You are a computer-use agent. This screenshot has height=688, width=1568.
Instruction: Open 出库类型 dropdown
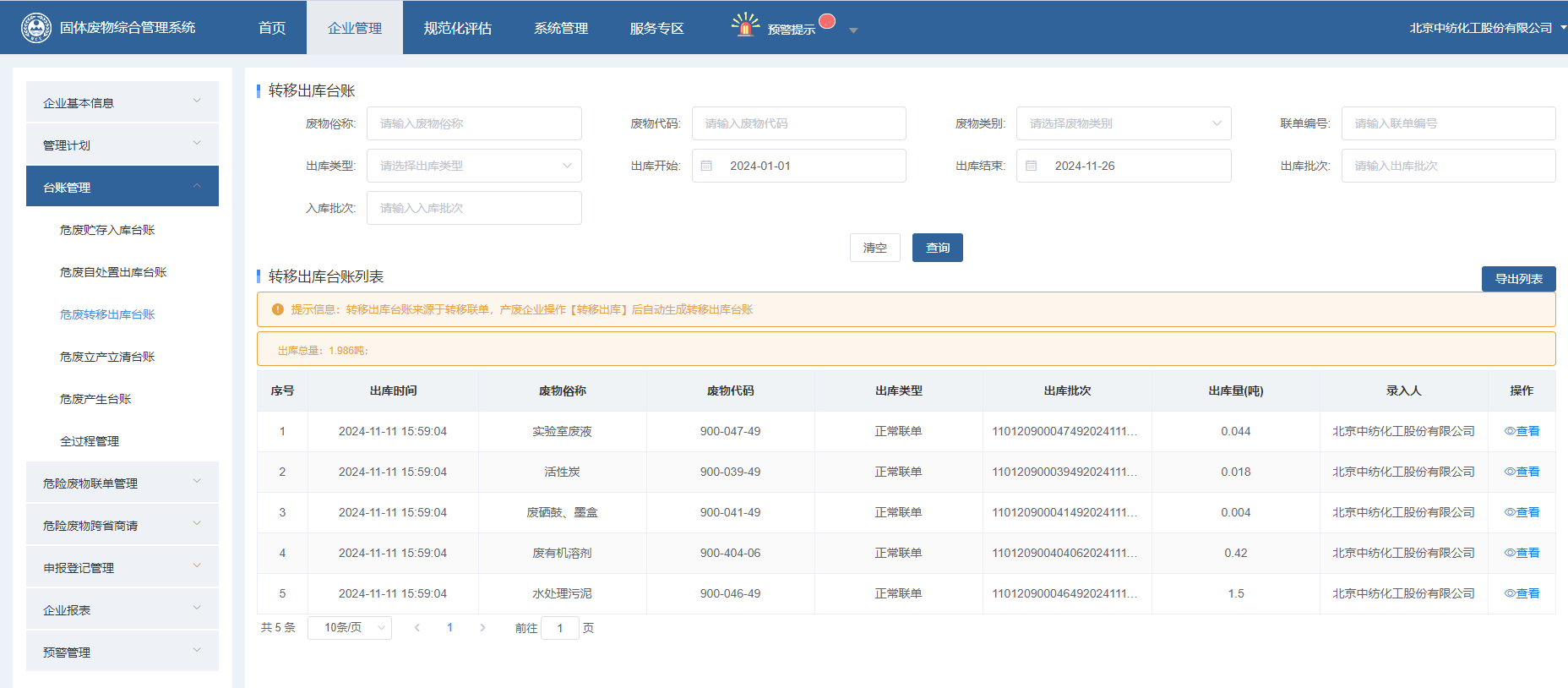(x=474, y=166)
